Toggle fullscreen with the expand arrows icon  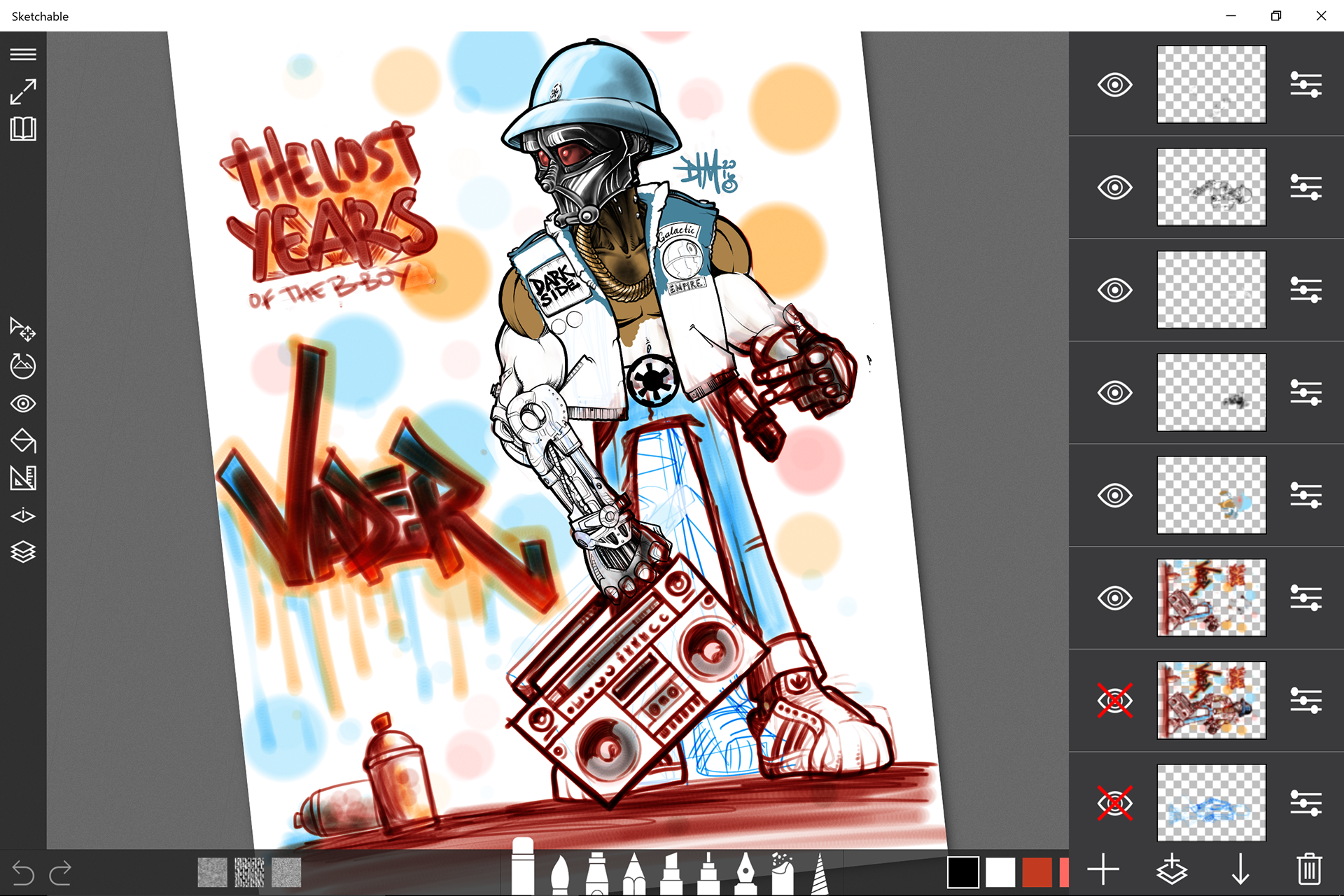pyautogui.click(x=23, y=92)
